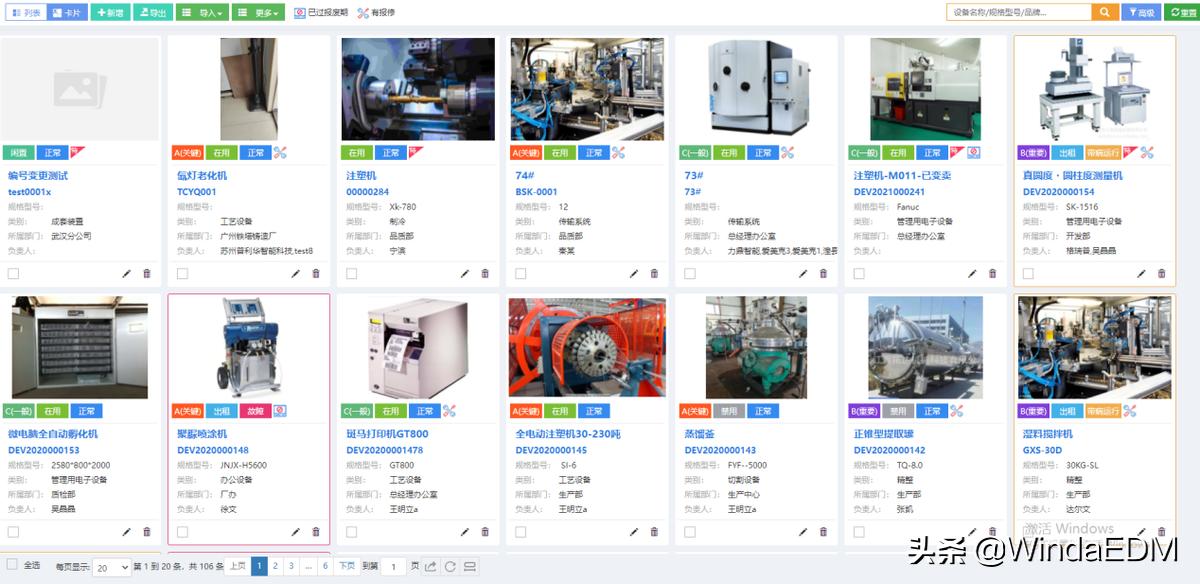Go to page 3
This screenshot has width=1200, height=584.
point(291,566)
